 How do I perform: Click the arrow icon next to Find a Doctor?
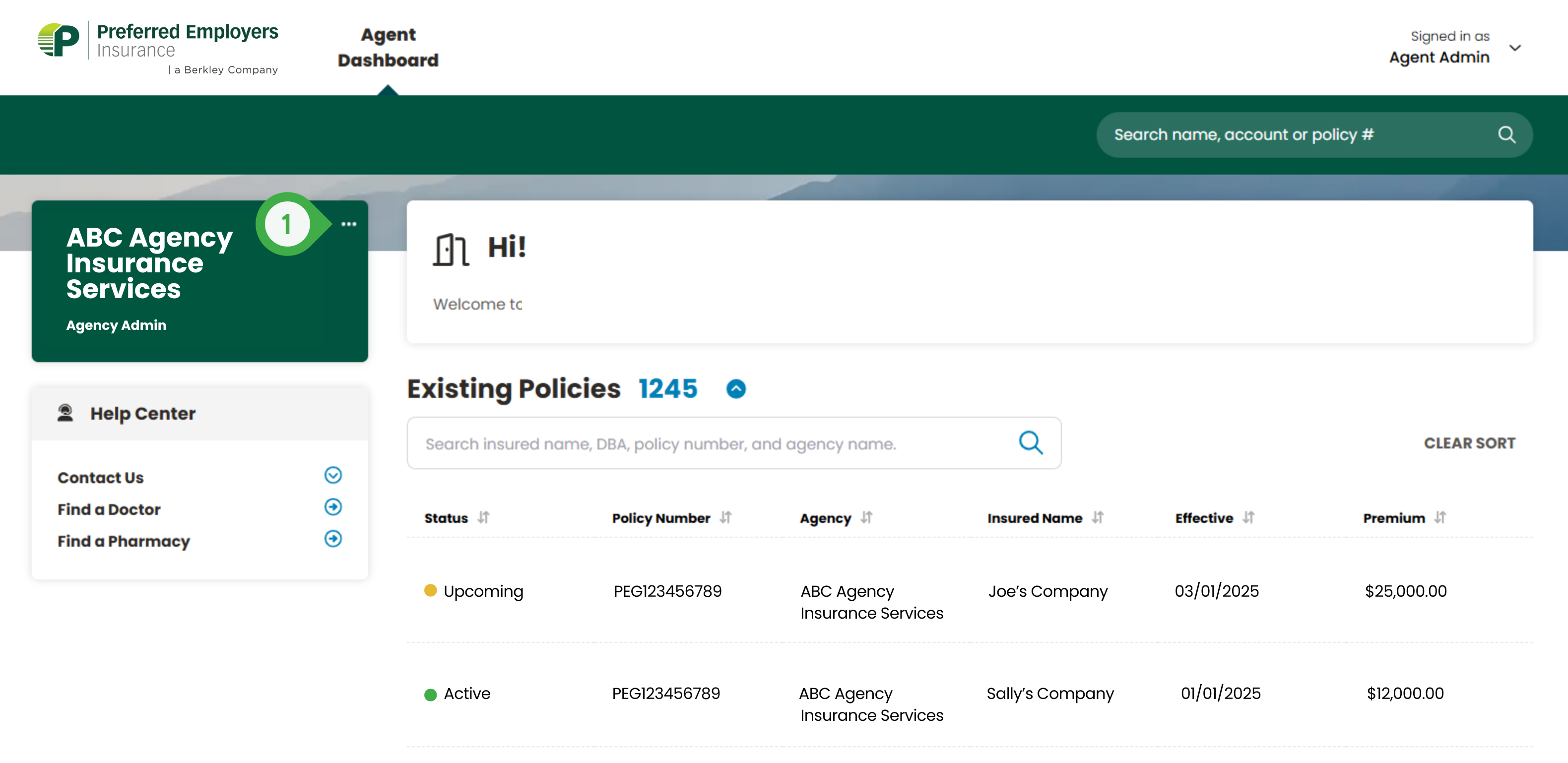[x=333, y=507]
